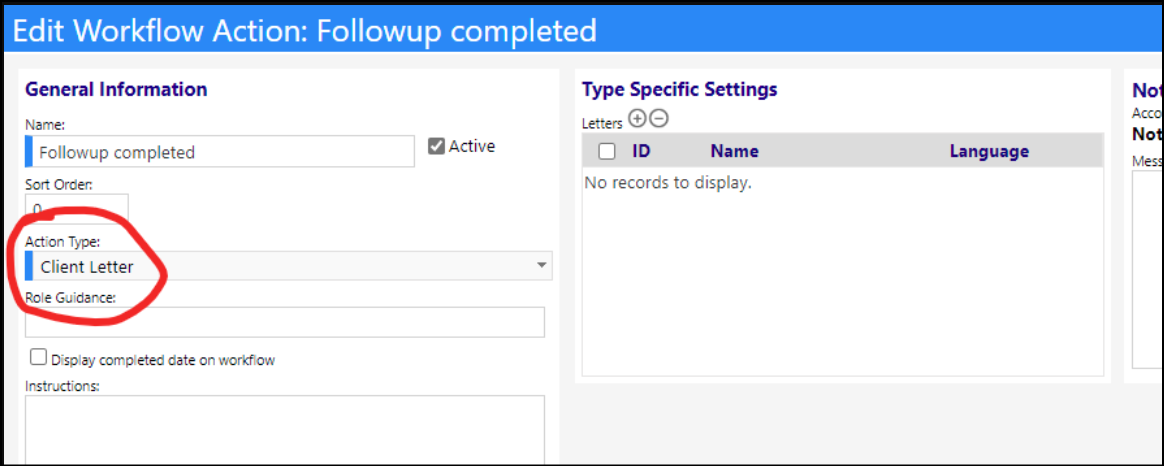Viewport: 1164px width, 466px height.
Task: Add a letter with the plus icon
Action: pyautogui.click(x=637, y=119)
